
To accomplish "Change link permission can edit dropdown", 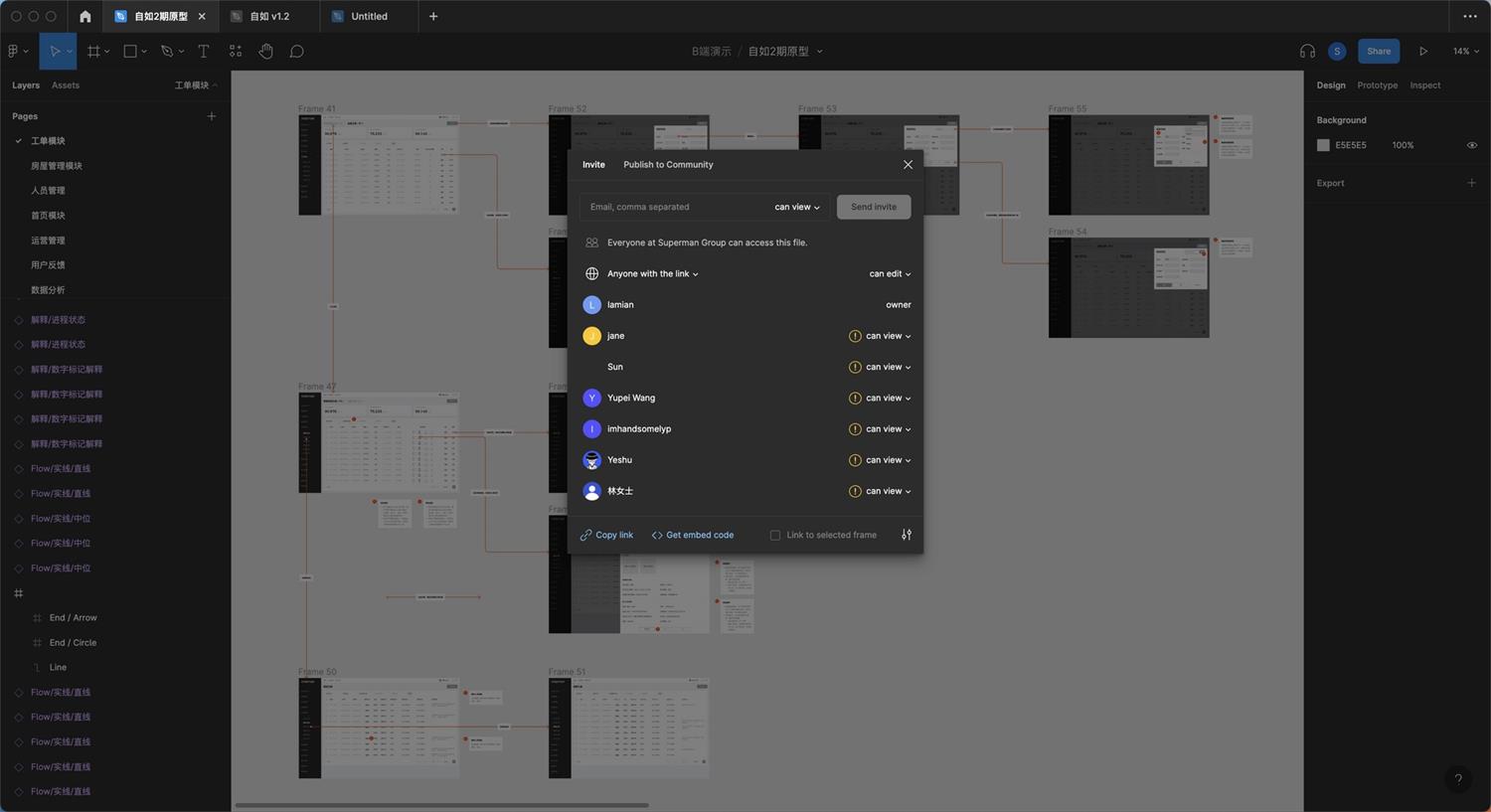I will pyautogui.click(x=890, y=273).
